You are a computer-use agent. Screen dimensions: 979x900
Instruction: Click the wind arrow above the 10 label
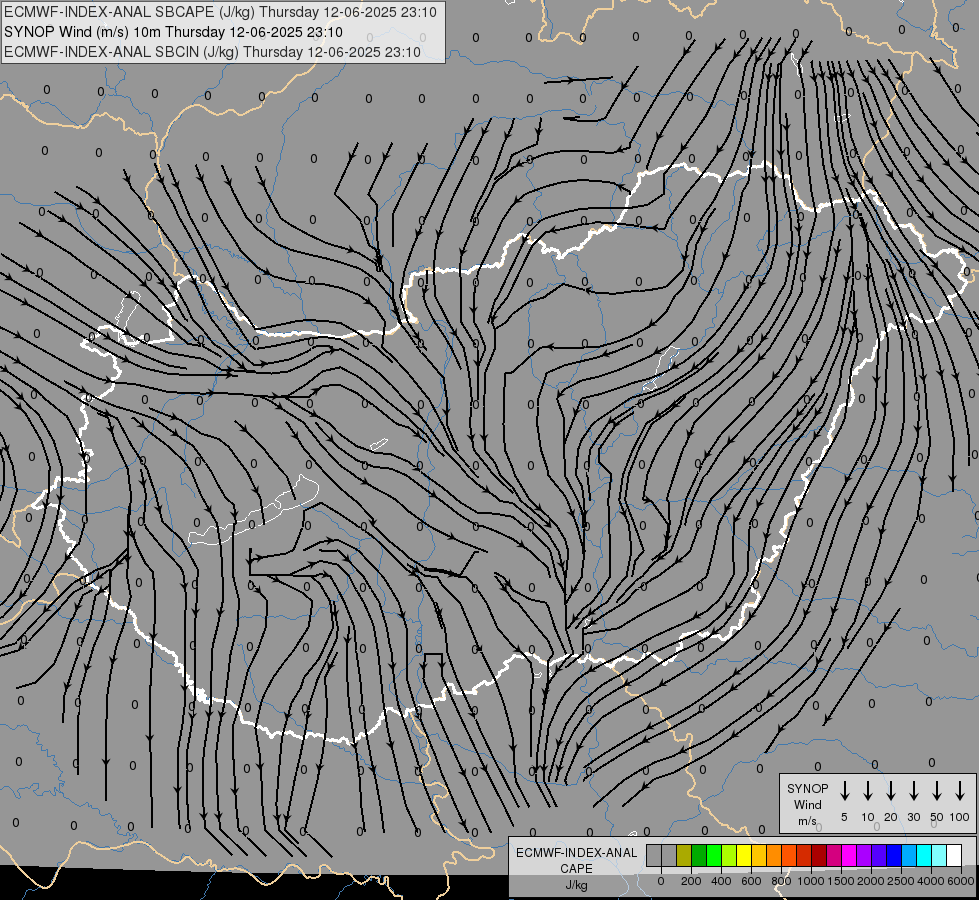[x=867, y=791]
